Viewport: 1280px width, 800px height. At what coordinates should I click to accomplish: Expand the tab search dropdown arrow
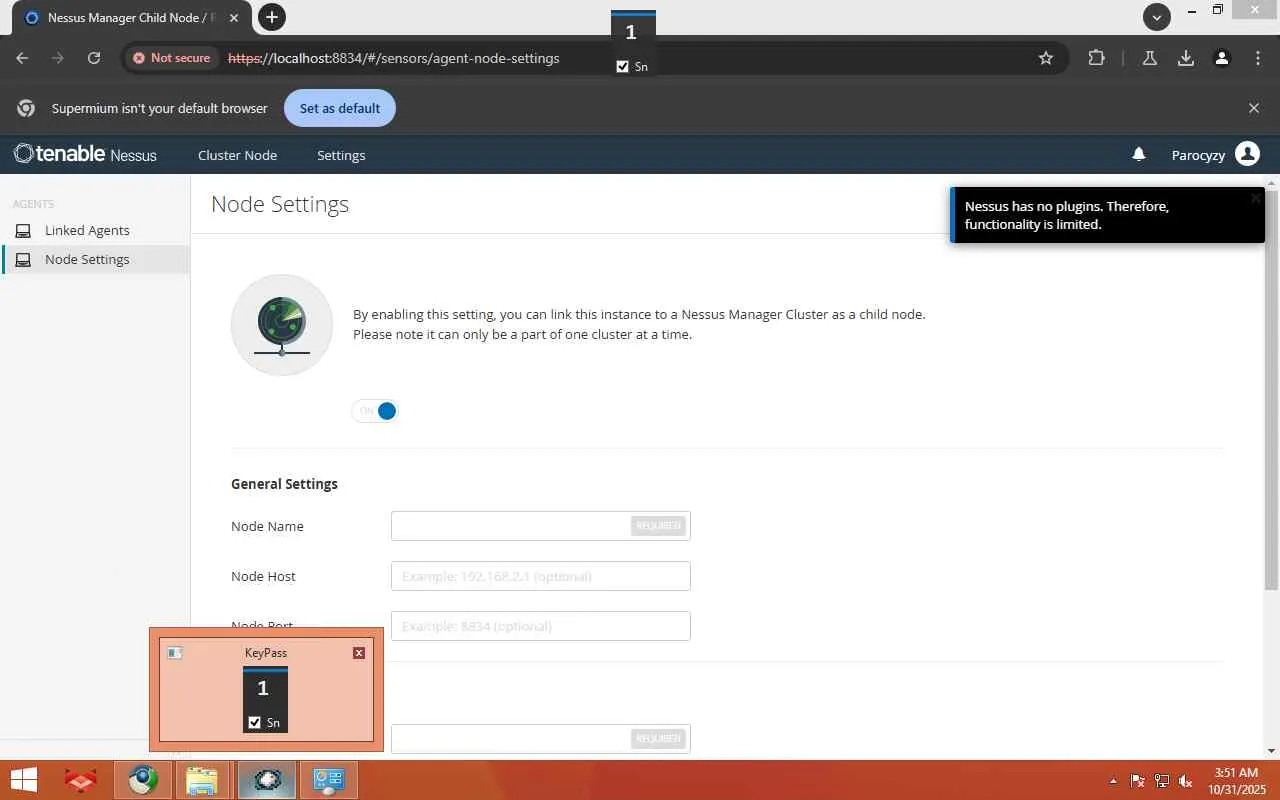[x=1157, y=17]
